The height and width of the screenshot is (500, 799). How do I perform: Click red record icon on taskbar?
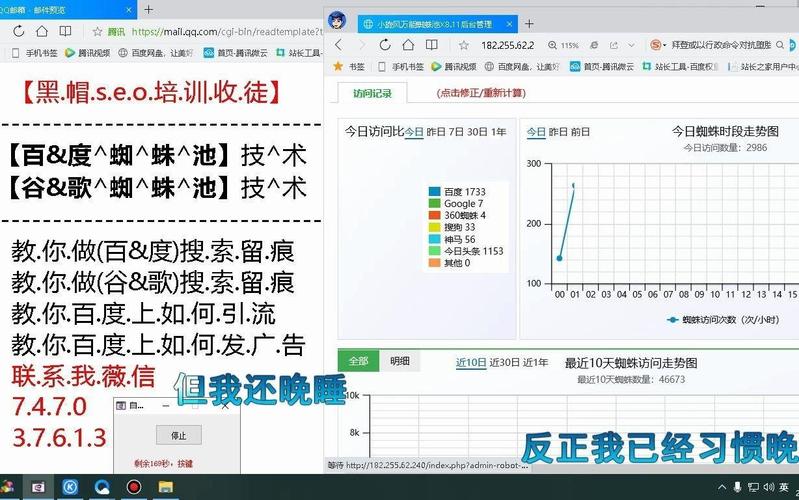[x=134, y=487]
